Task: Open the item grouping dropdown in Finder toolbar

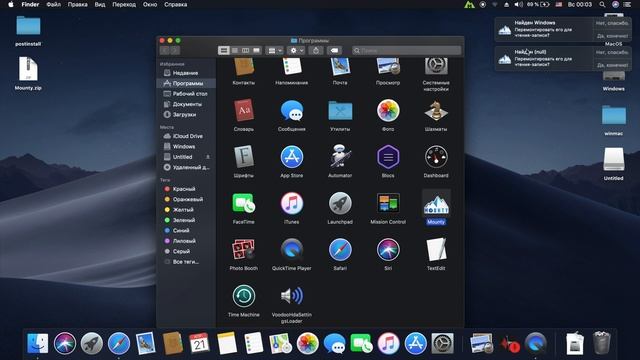Action: point(274,50)
